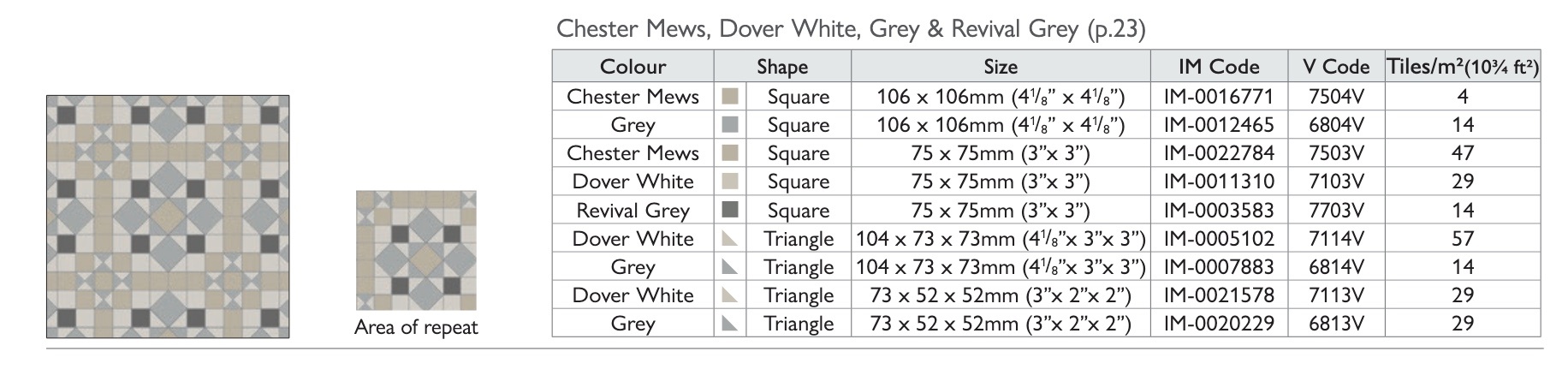The height and width of the screenshot is (387, 1568).
Task: Click the Dover White 104mm triangle icon
Action: [730, 239]
